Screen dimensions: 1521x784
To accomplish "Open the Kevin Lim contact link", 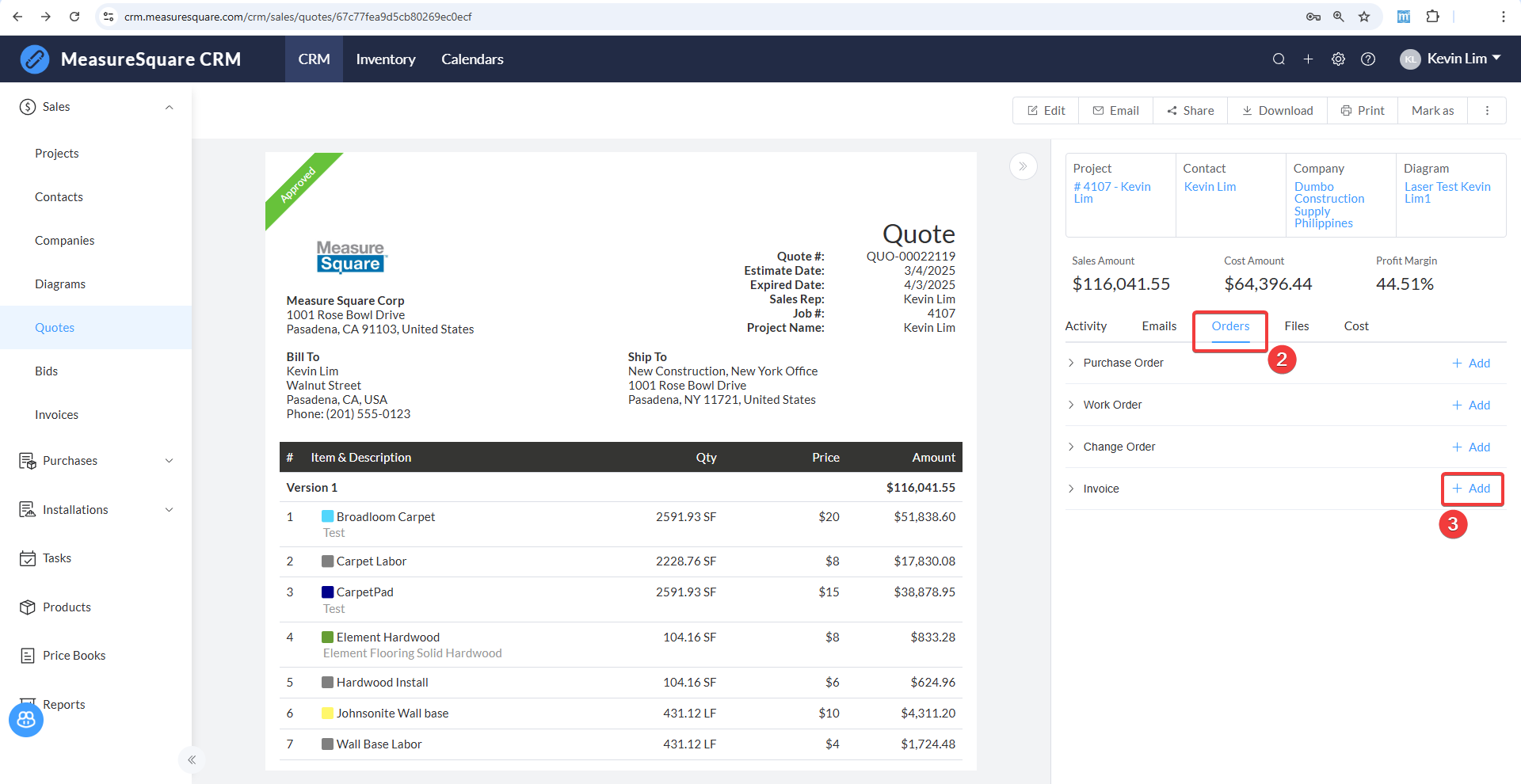I will tap(1210, 187).
